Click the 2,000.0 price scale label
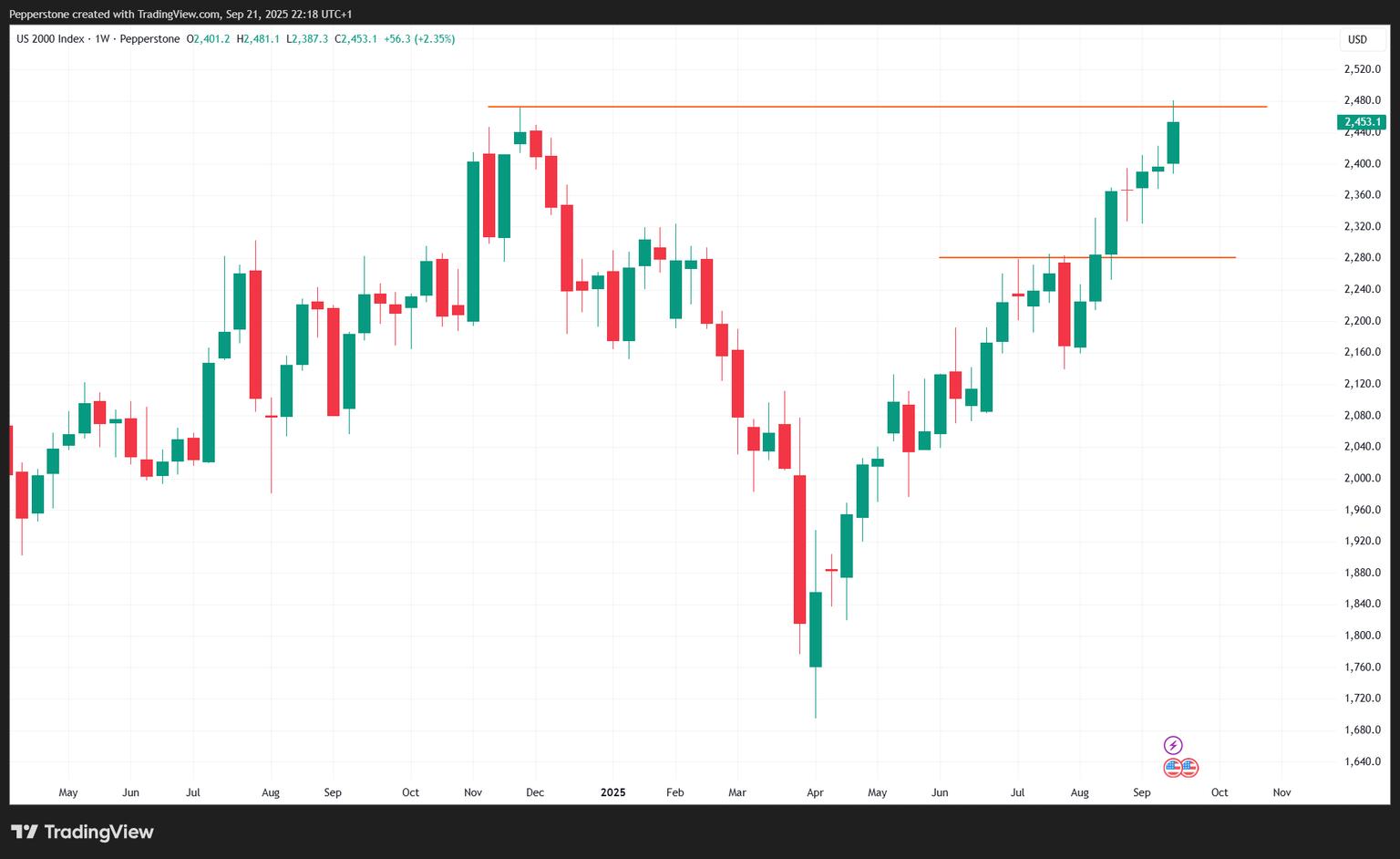Viewport: 1400px width, 859px height. 1363,479
